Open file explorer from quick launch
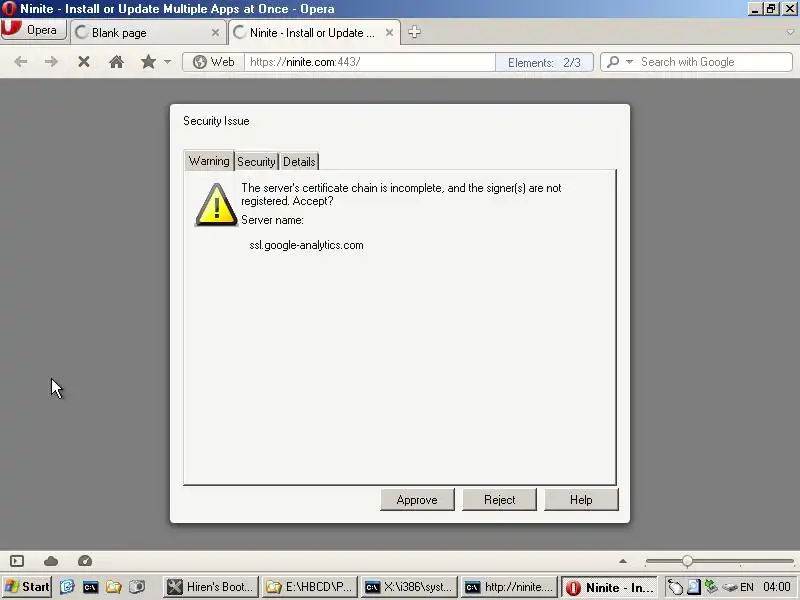Image resolution: width=800 pixels, height=600 pixels. click(113, 587)
